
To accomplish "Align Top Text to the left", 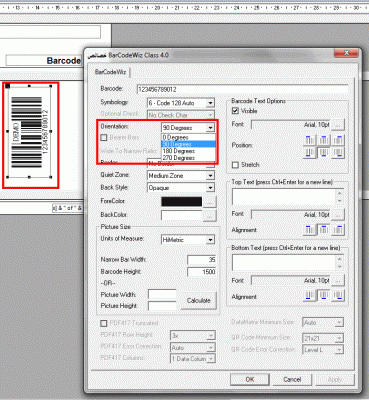I will pos(310,230).
